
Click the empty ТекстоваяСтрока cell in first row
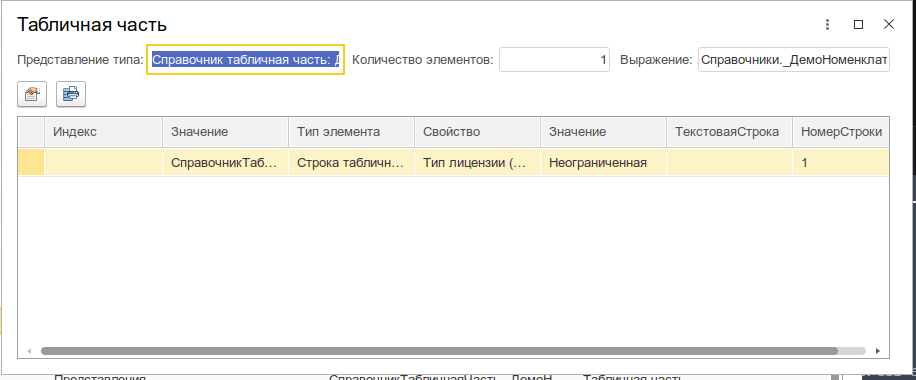pyautogui.click(x=730, y=163)
